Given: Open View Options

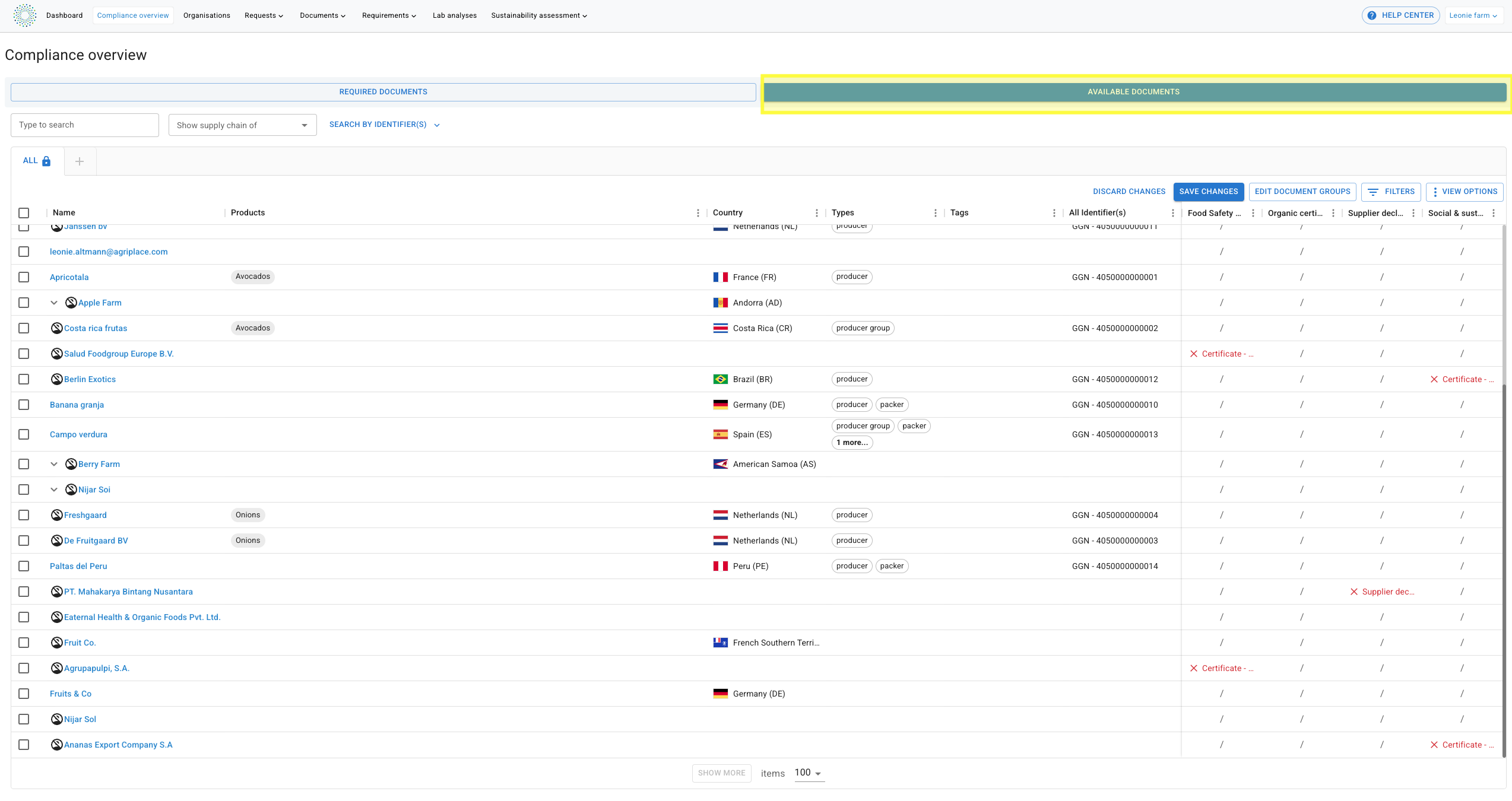Looking at the screenshot, I should pos(1465,192).
